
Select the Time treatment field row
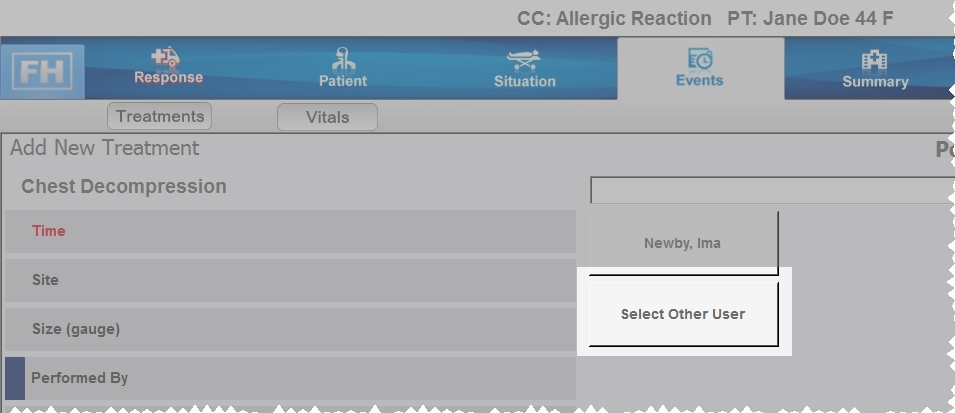click(291, 231)
